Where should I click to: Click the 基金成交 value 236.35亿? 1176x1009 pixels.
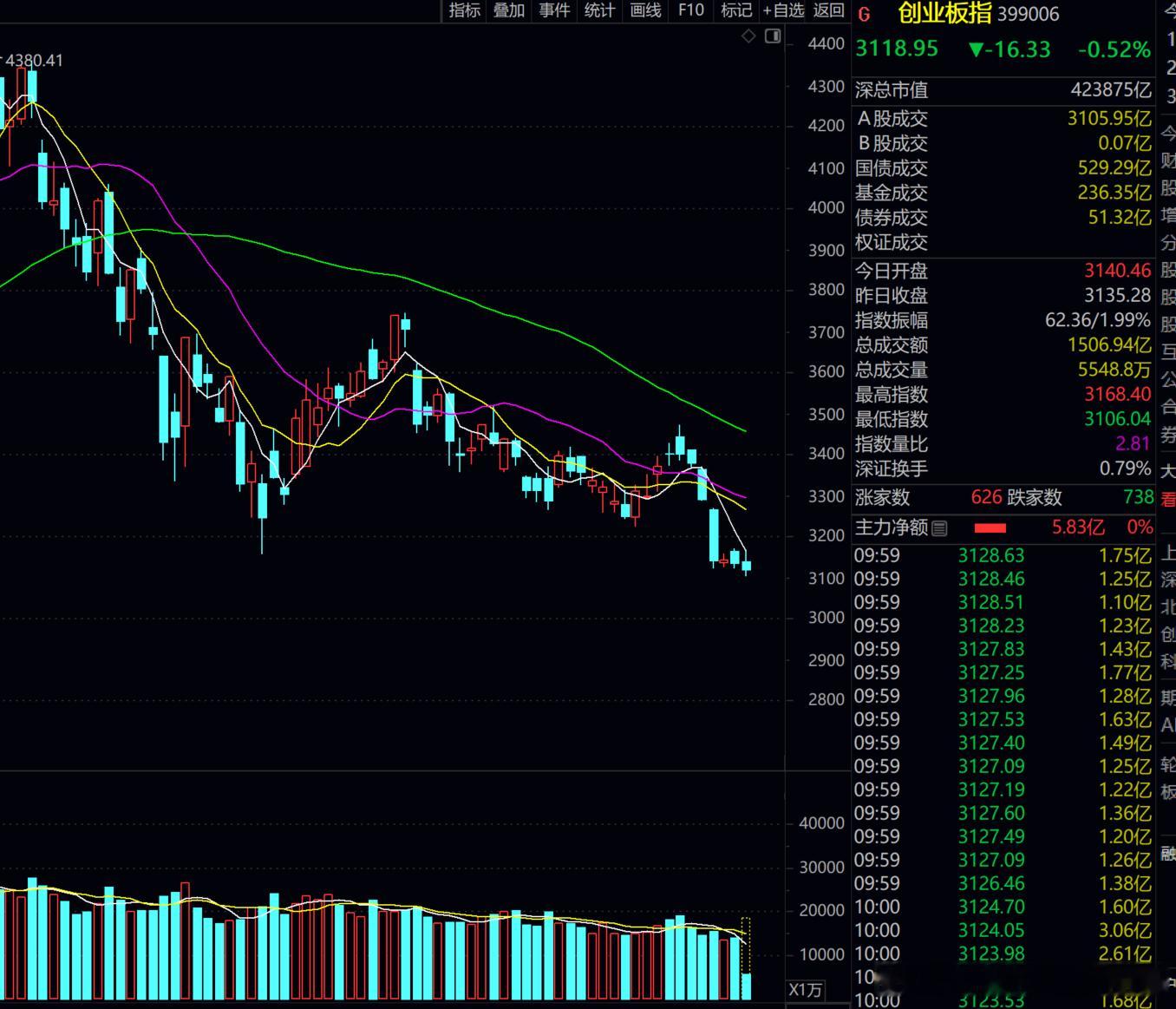coord(1114,193)
